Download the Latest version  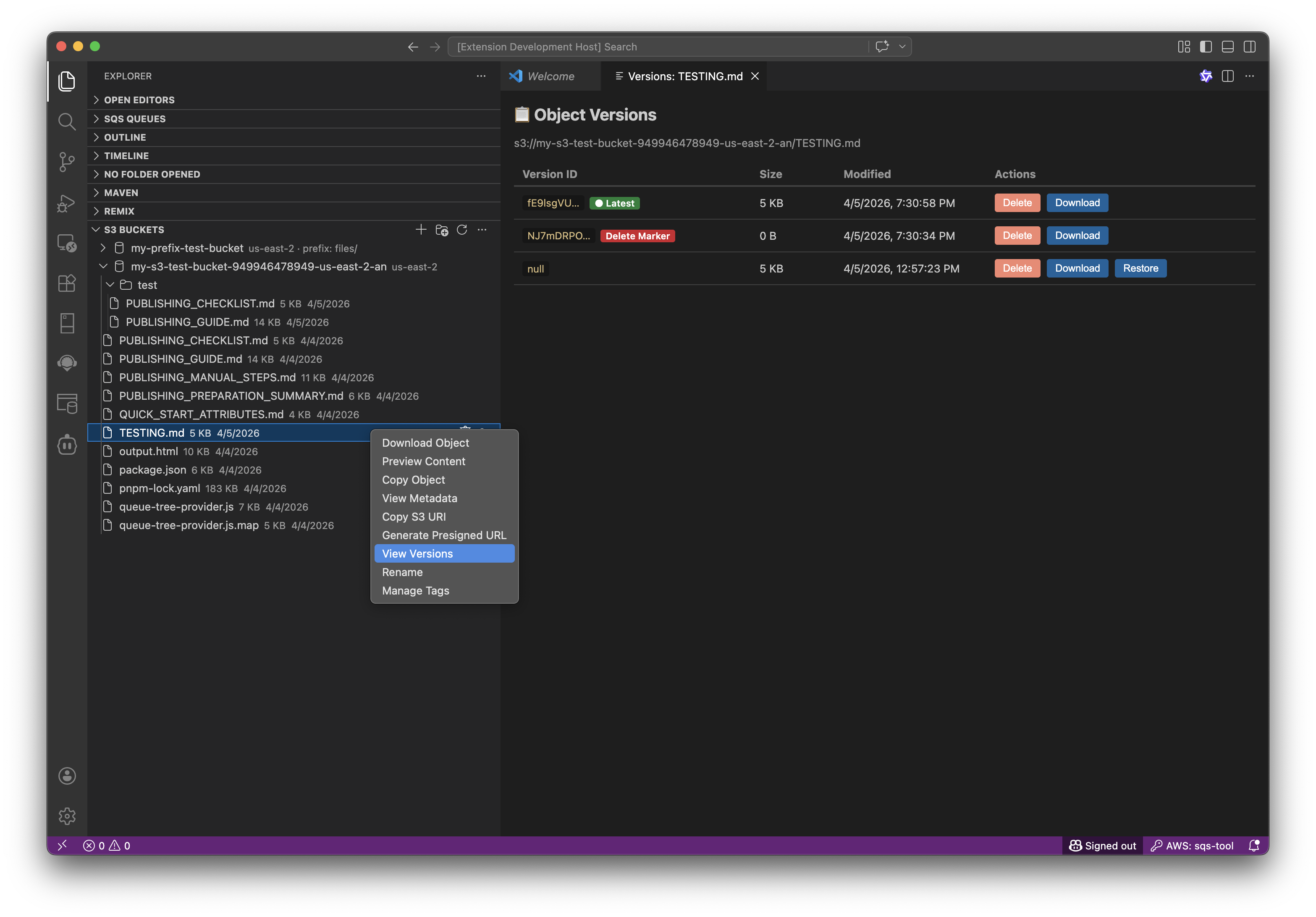1077,203
